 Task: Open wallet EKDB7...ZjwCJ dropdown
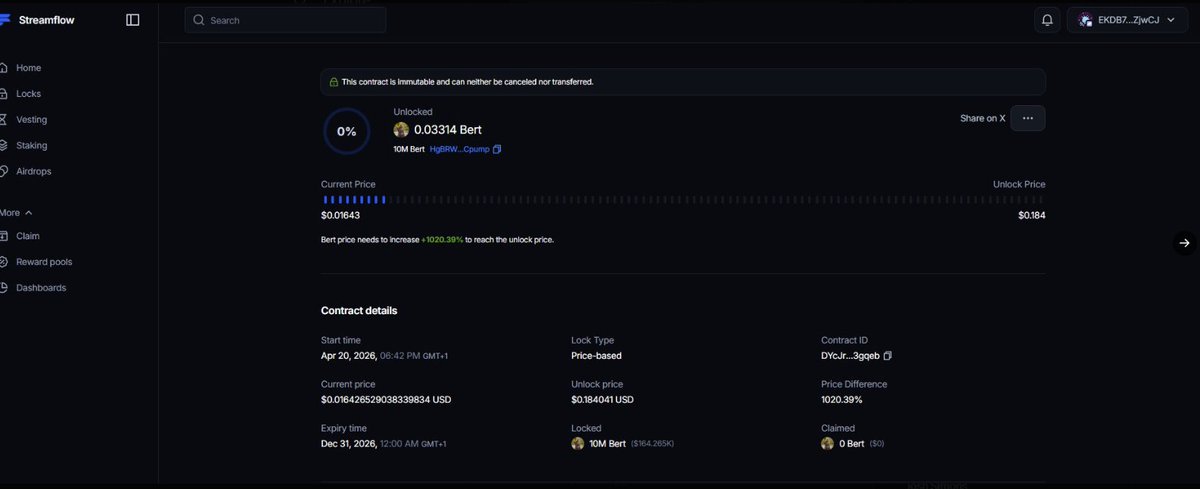1127,20
